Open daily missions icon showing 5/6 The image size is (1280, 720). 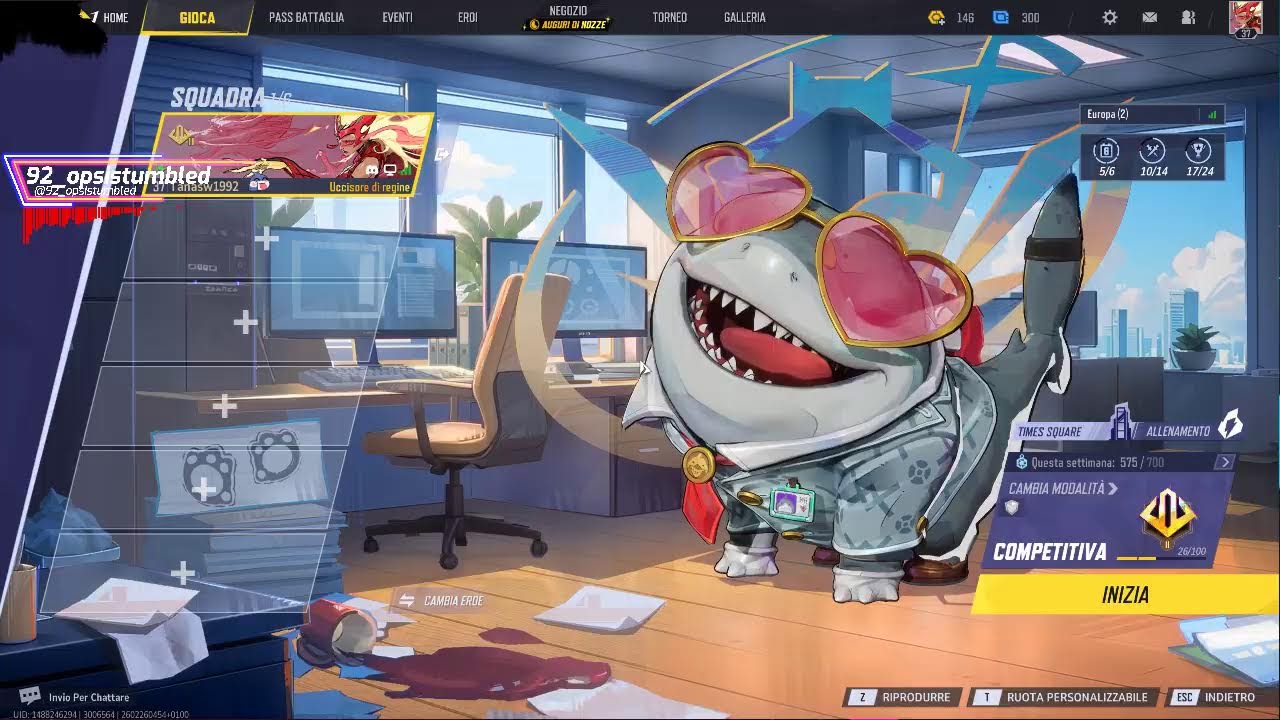coord(1106,151)
